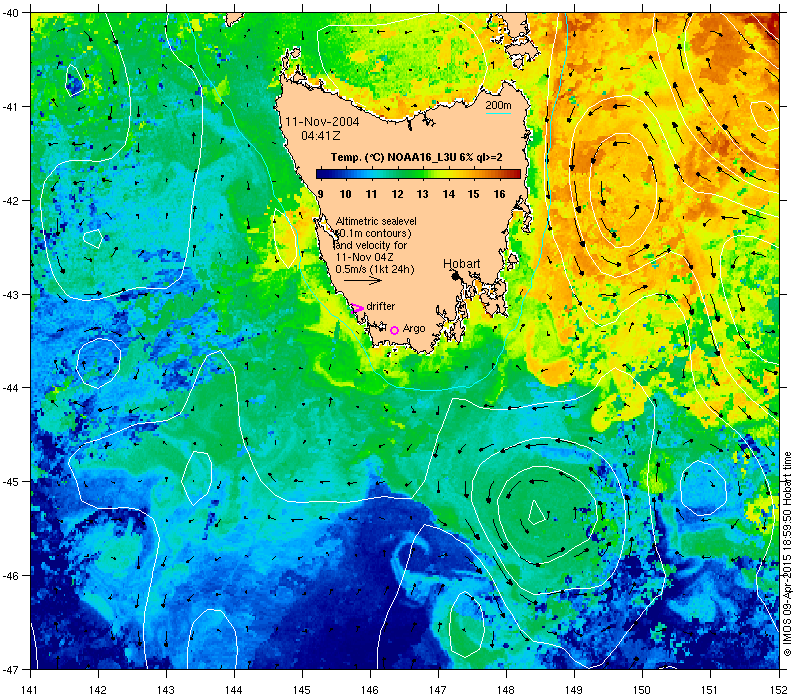Click the '147' longitude axis label
800x700 pixels.
tap(438, 690)
